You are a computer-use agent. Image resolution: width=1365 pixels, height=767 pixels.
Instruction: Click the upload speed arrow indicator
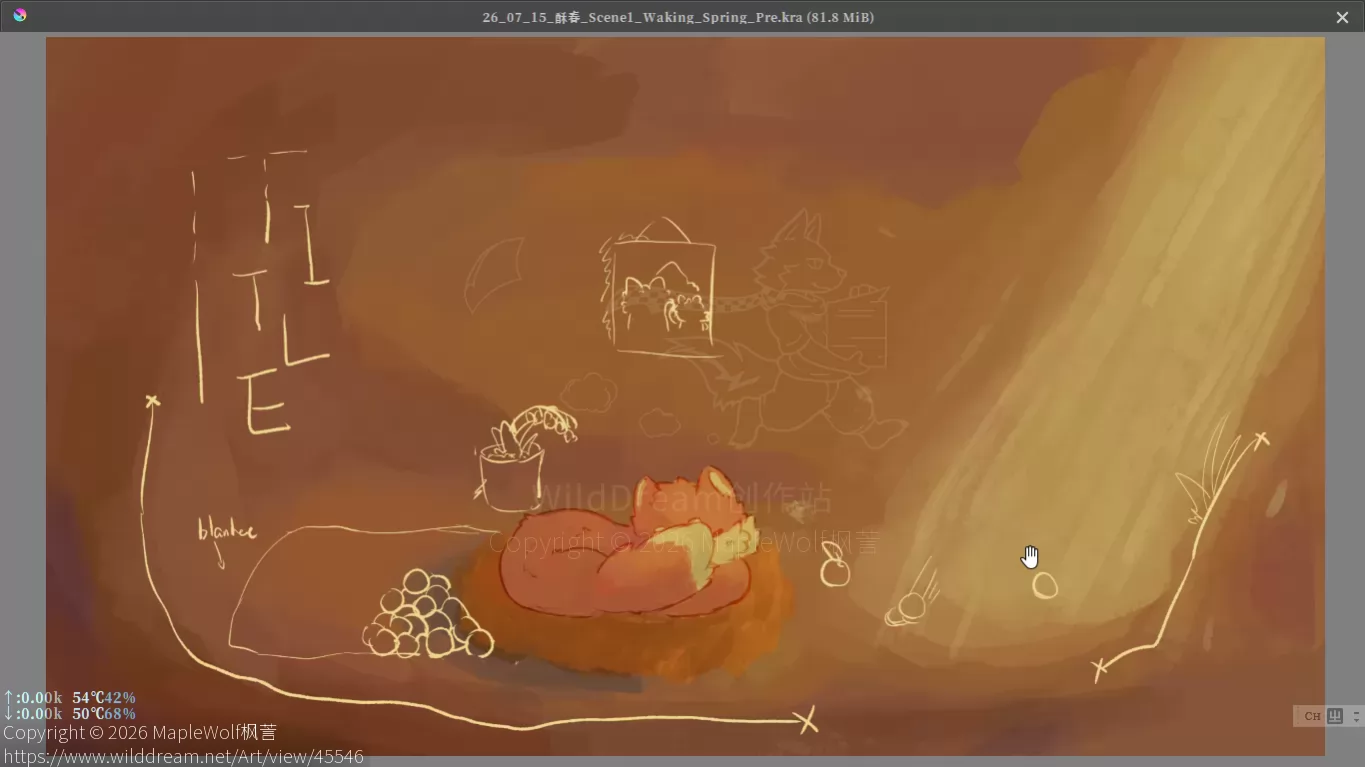8,697
